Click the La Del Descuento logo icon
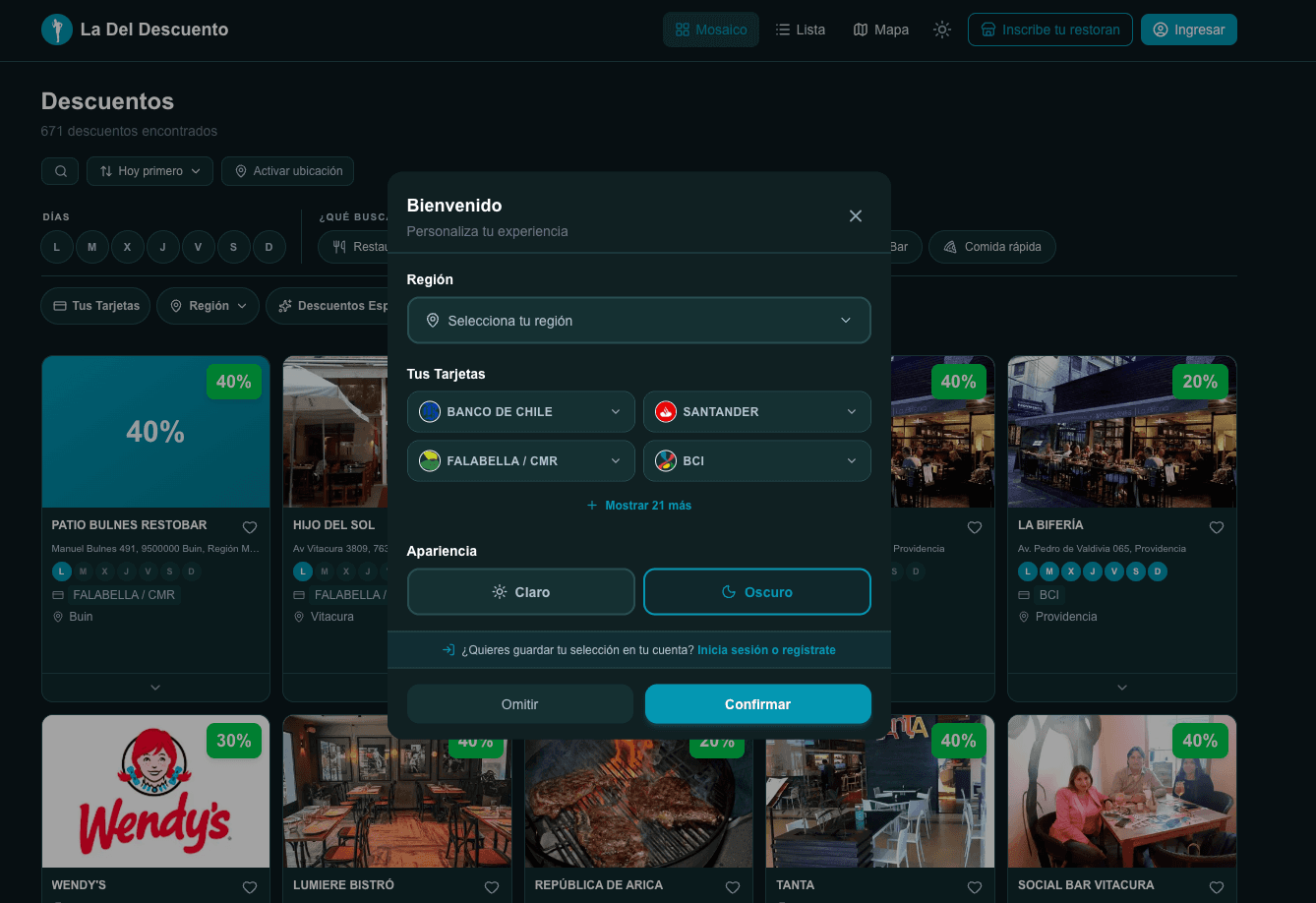 57,30
